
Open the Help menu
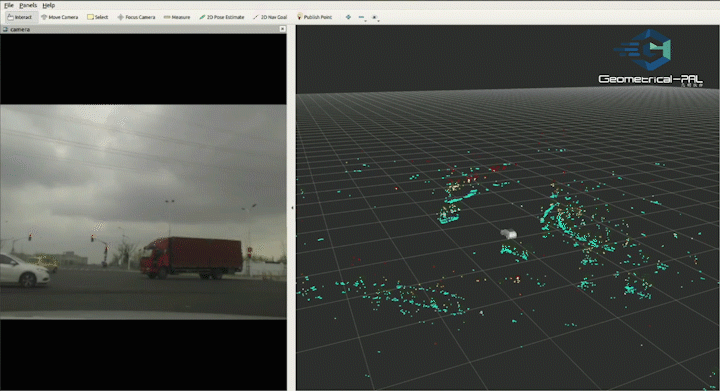[x=49, y=5]
